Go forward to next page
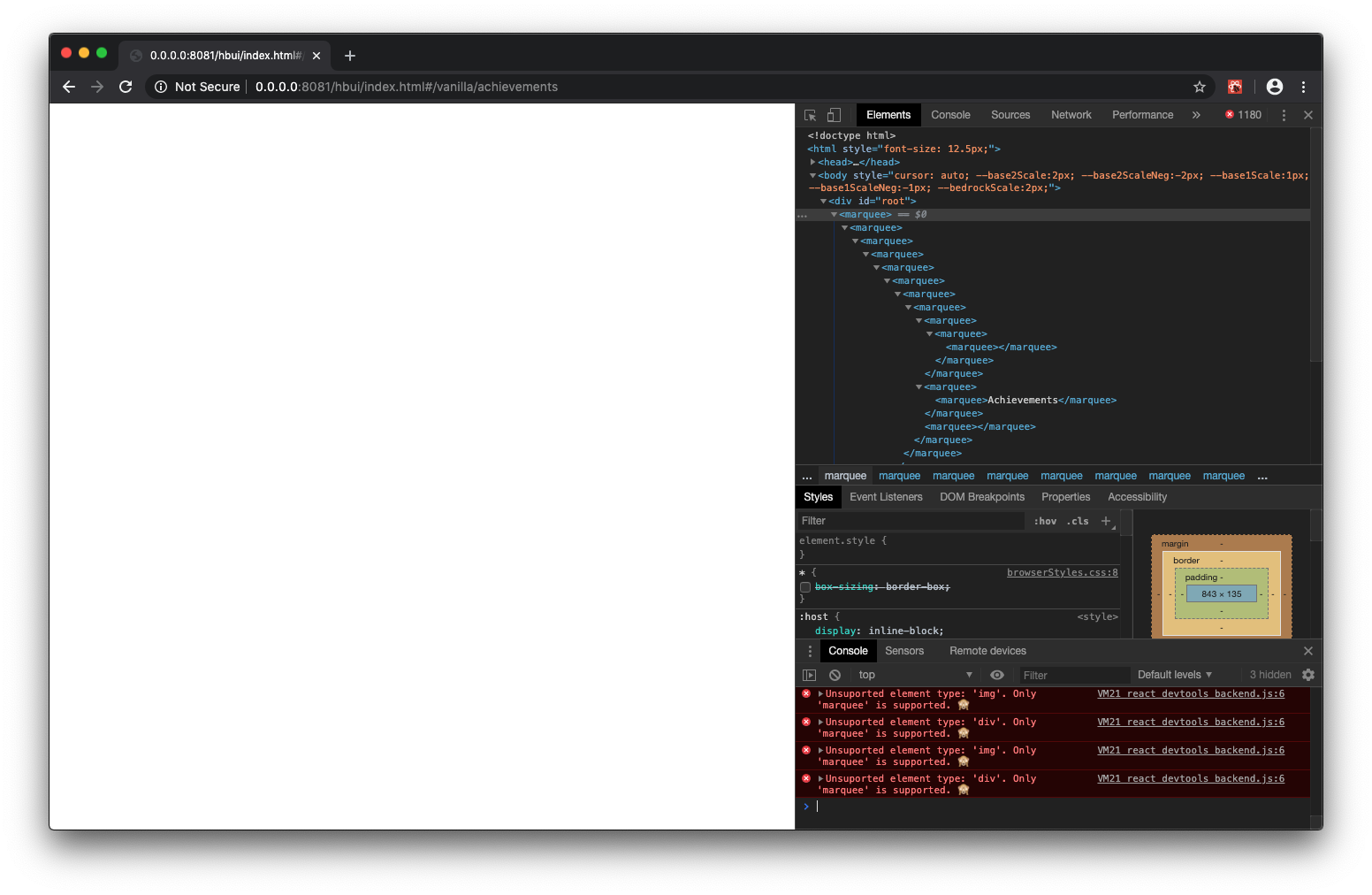 click(x=97, y=87)
